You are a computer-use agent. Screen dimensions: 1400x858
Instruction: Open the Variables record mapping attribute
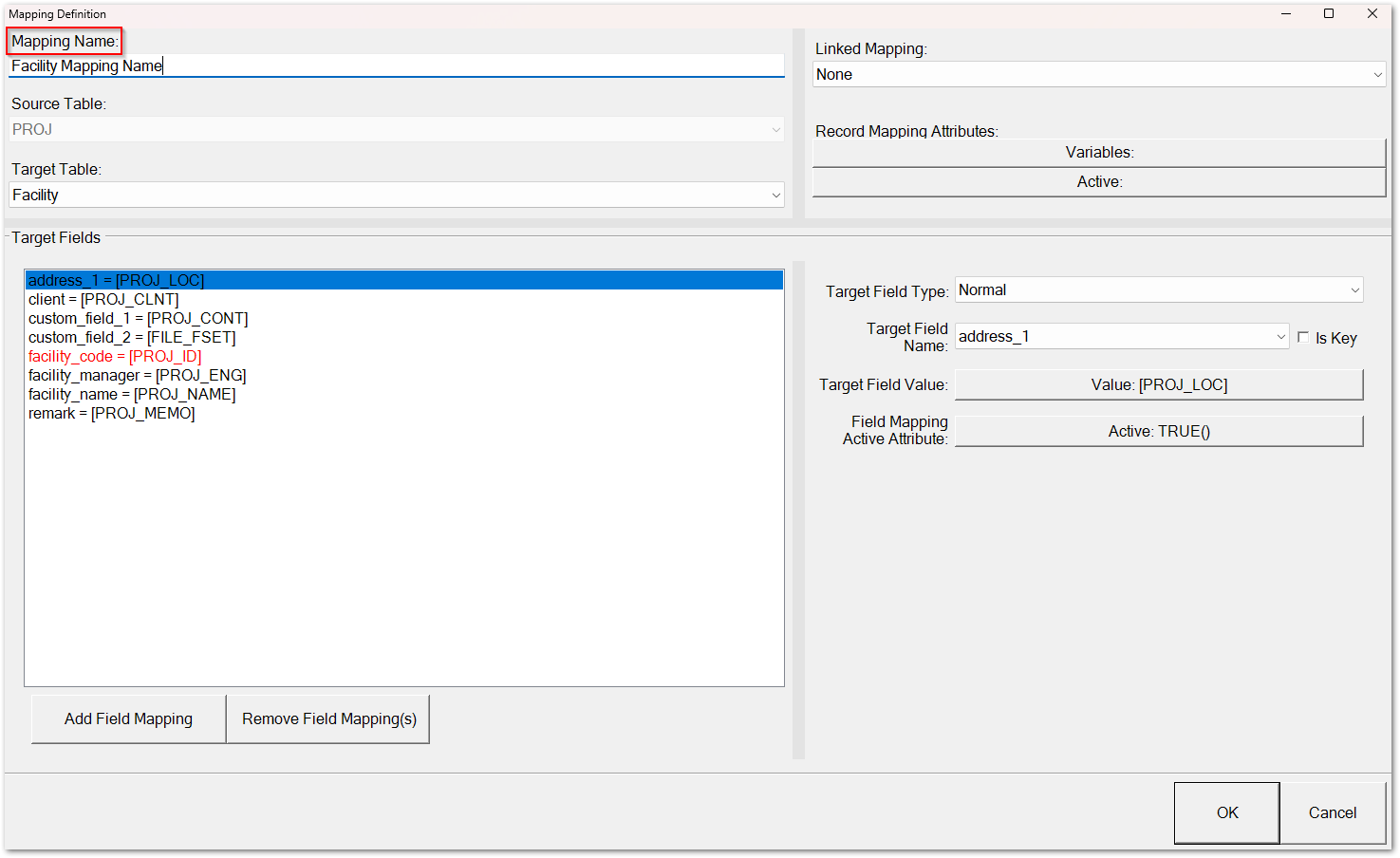1098,152
